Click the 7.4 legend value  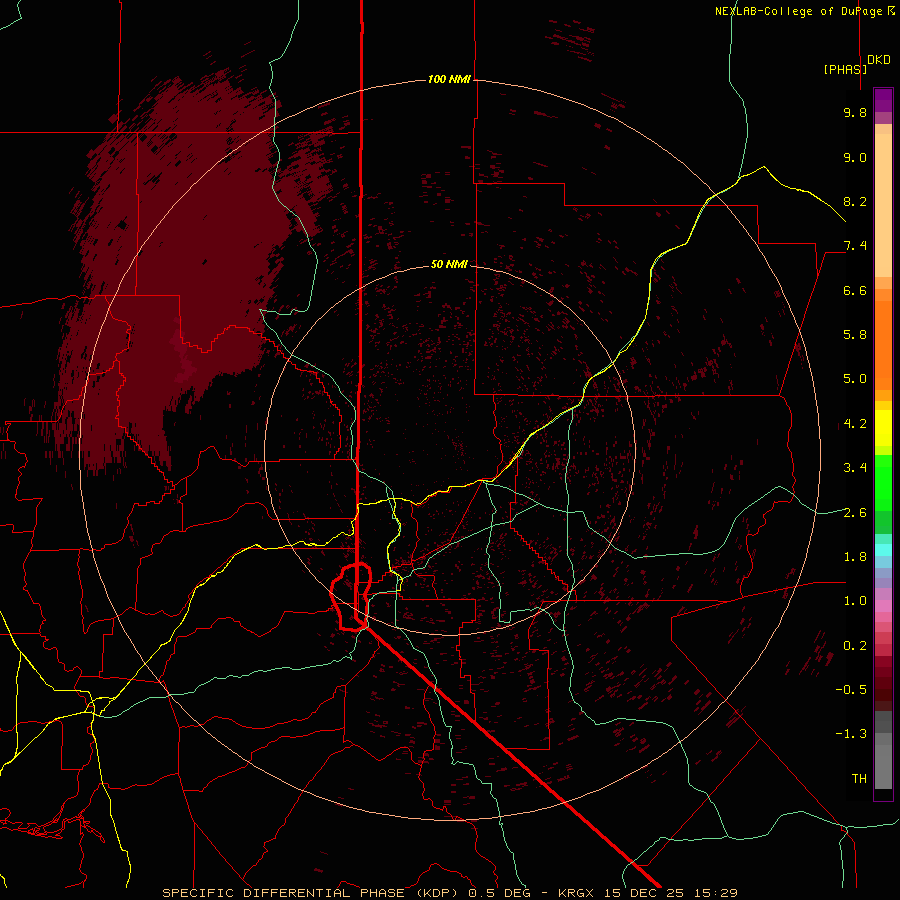pos(855,246)
